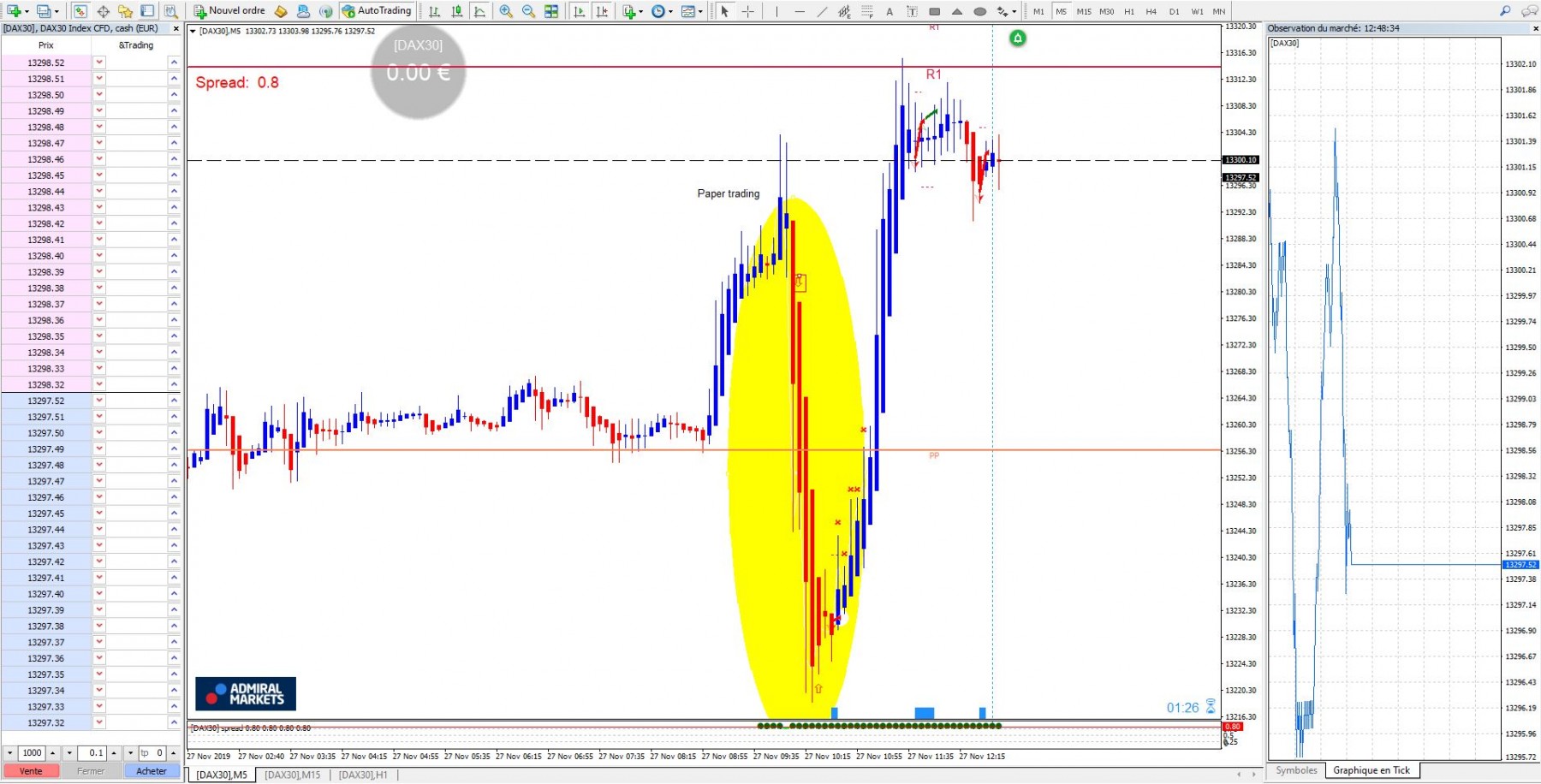This screenshot has height=784, width=1541.
Task: Select the horizontal line tool
Action: tap(800, 11)
